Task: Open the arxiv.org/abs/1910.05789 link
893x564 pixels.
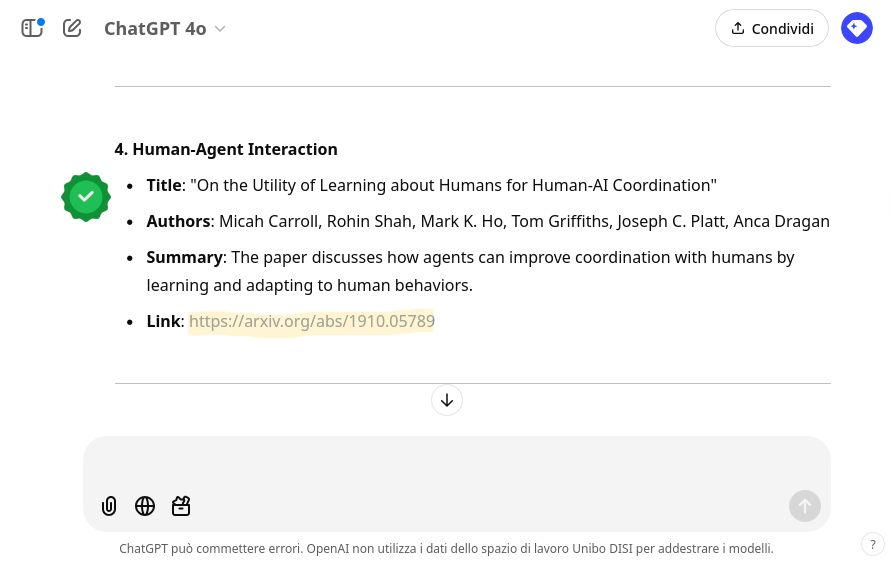Action: [312, 321]
